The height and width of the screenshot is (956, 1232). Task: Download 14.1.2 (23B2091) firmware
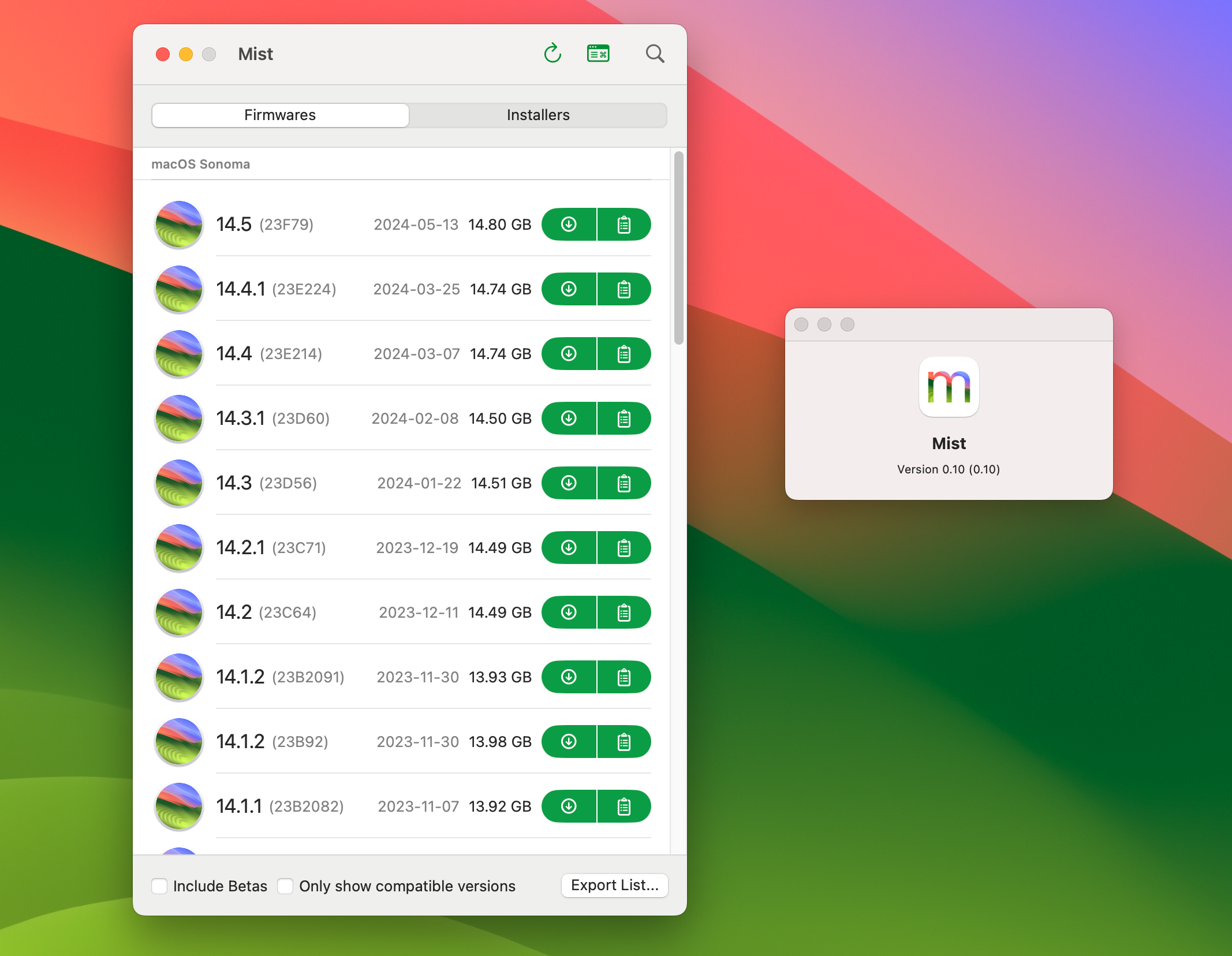(x=569, y=677)
